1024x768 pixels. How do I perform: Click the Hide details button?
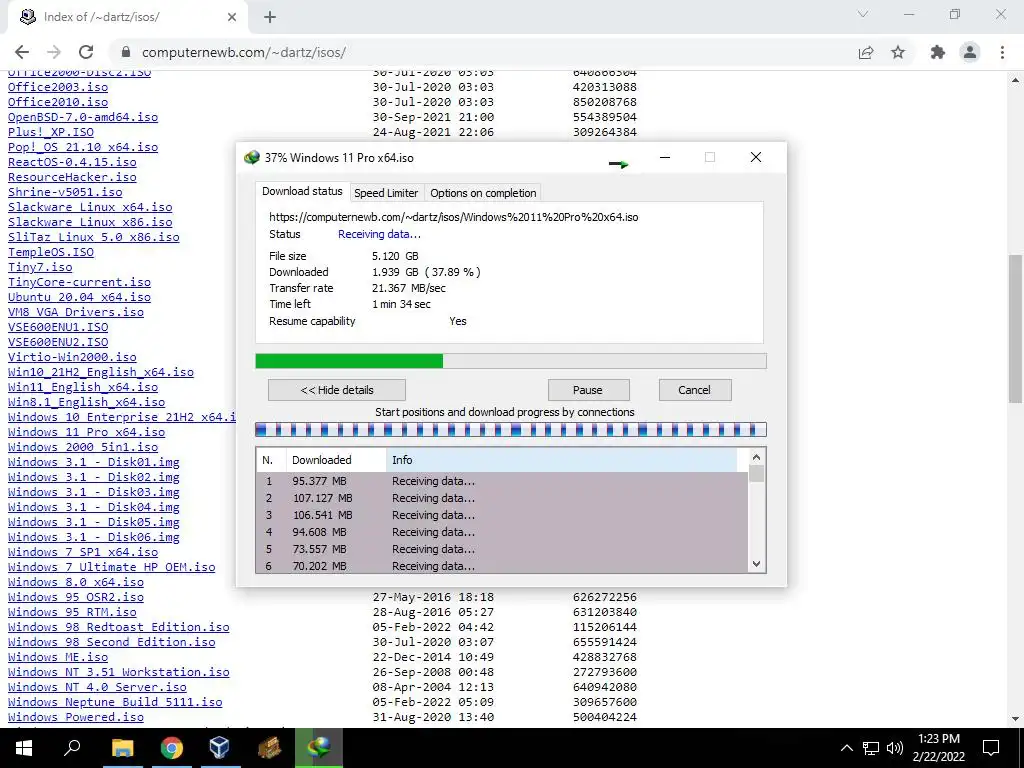point(337,390)
